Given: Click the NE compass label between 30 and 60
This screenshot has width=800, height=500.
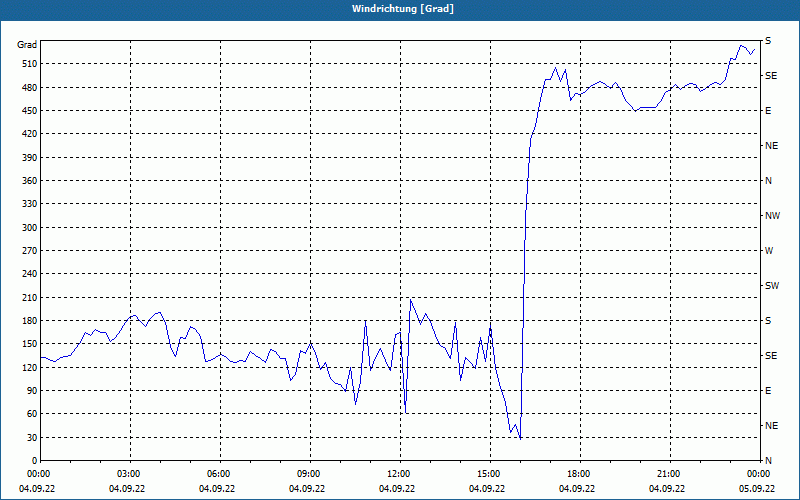Looking at the screenshot, I should pyautogui.click(x=771, y=426).
